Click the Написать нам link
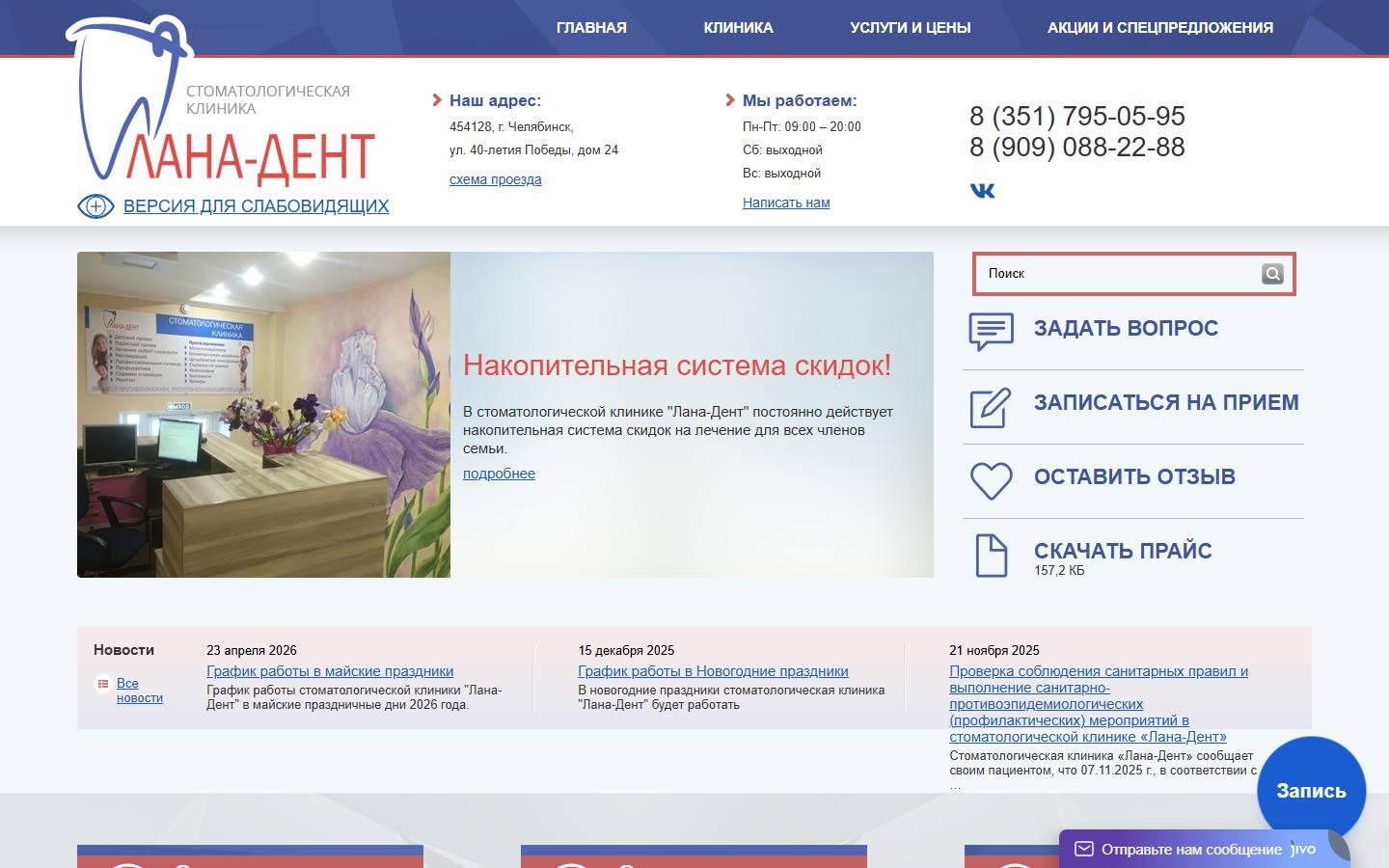This screenshot has height=868, width=1389. (x=786, y=203)
